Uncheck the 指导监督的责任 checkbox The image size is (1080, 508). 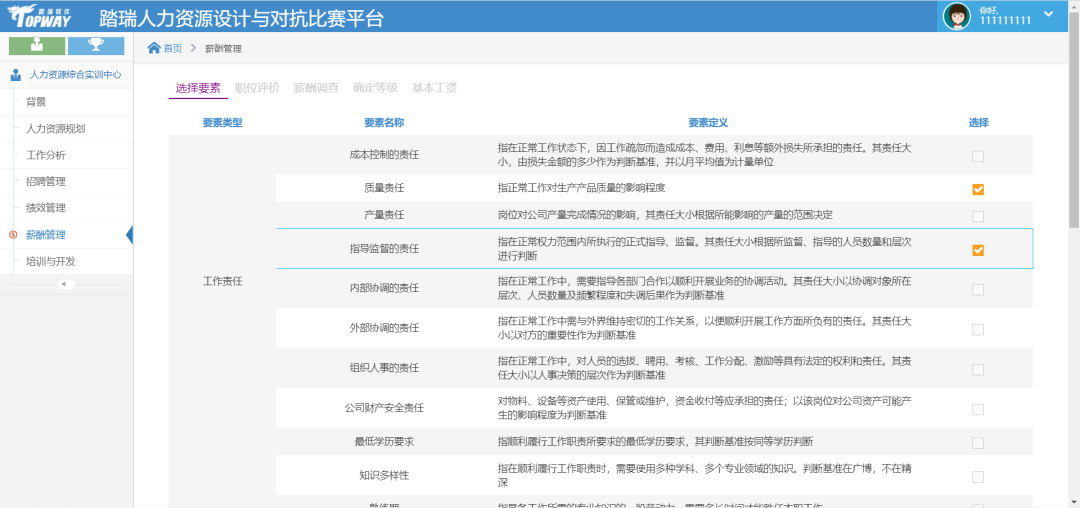978,250
